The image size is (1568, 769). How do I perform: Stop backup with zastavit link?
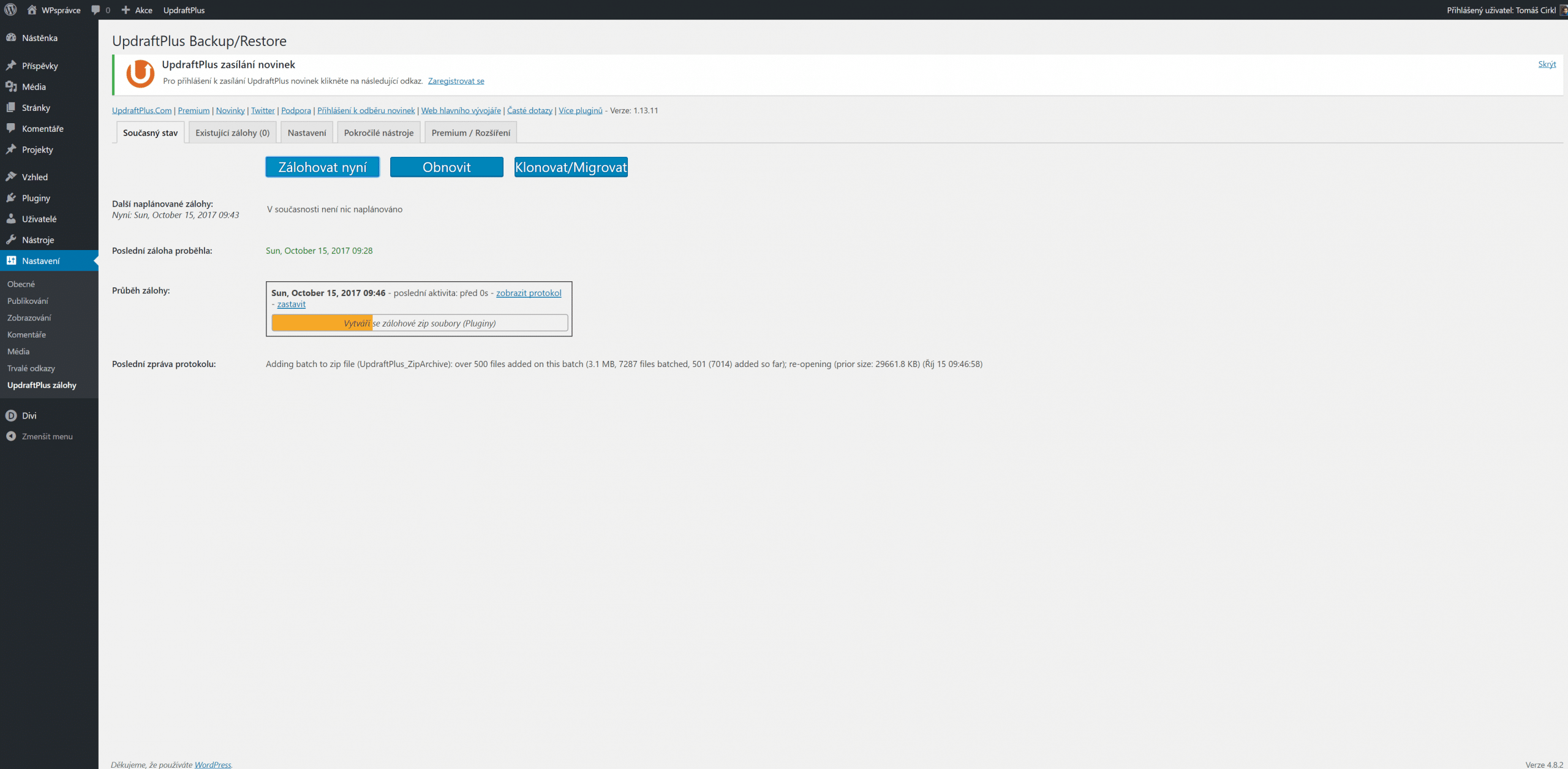coord(291,304)
